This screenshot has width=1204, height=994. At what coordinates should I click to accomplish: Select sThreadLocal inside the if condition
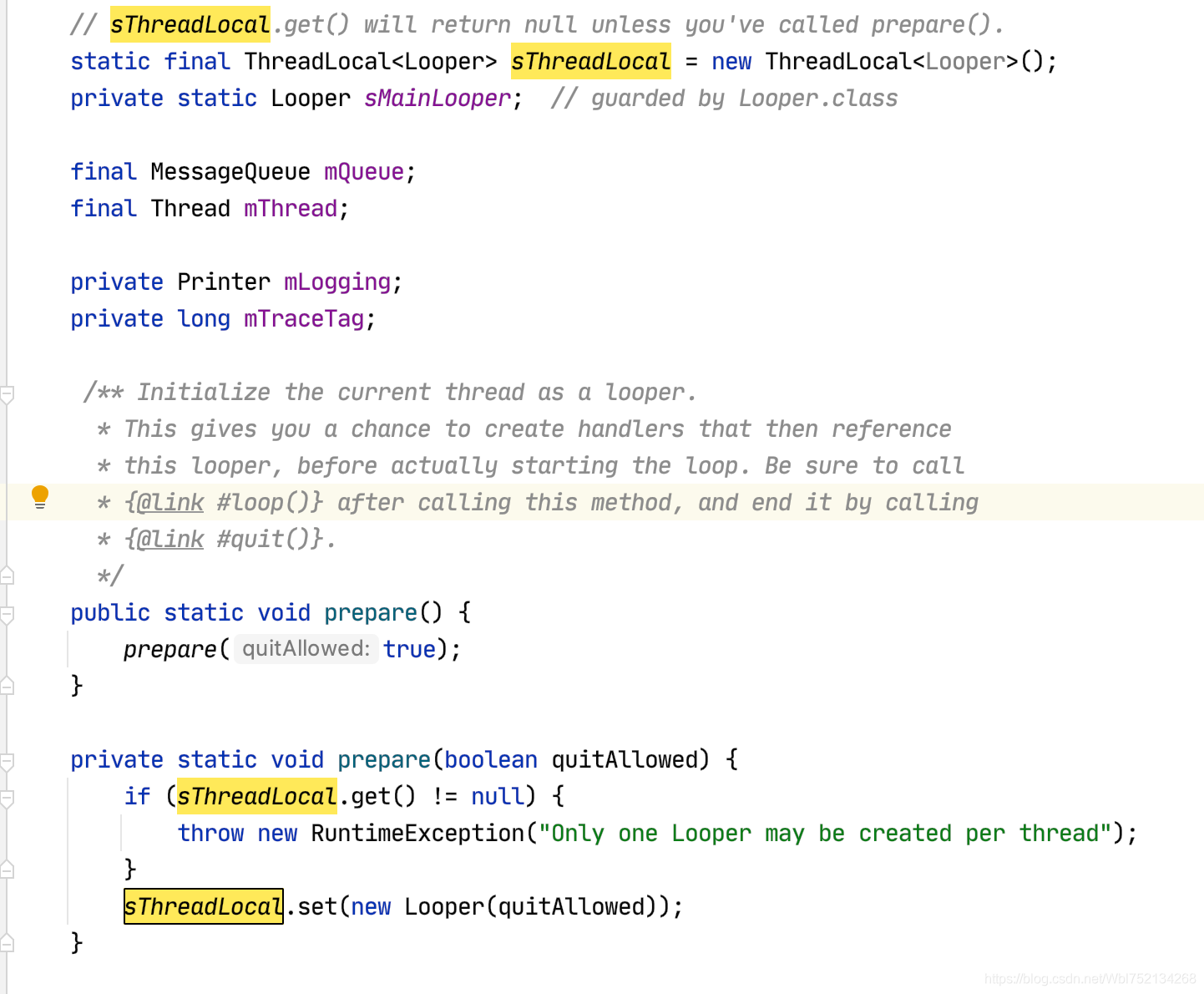[255, 796]
